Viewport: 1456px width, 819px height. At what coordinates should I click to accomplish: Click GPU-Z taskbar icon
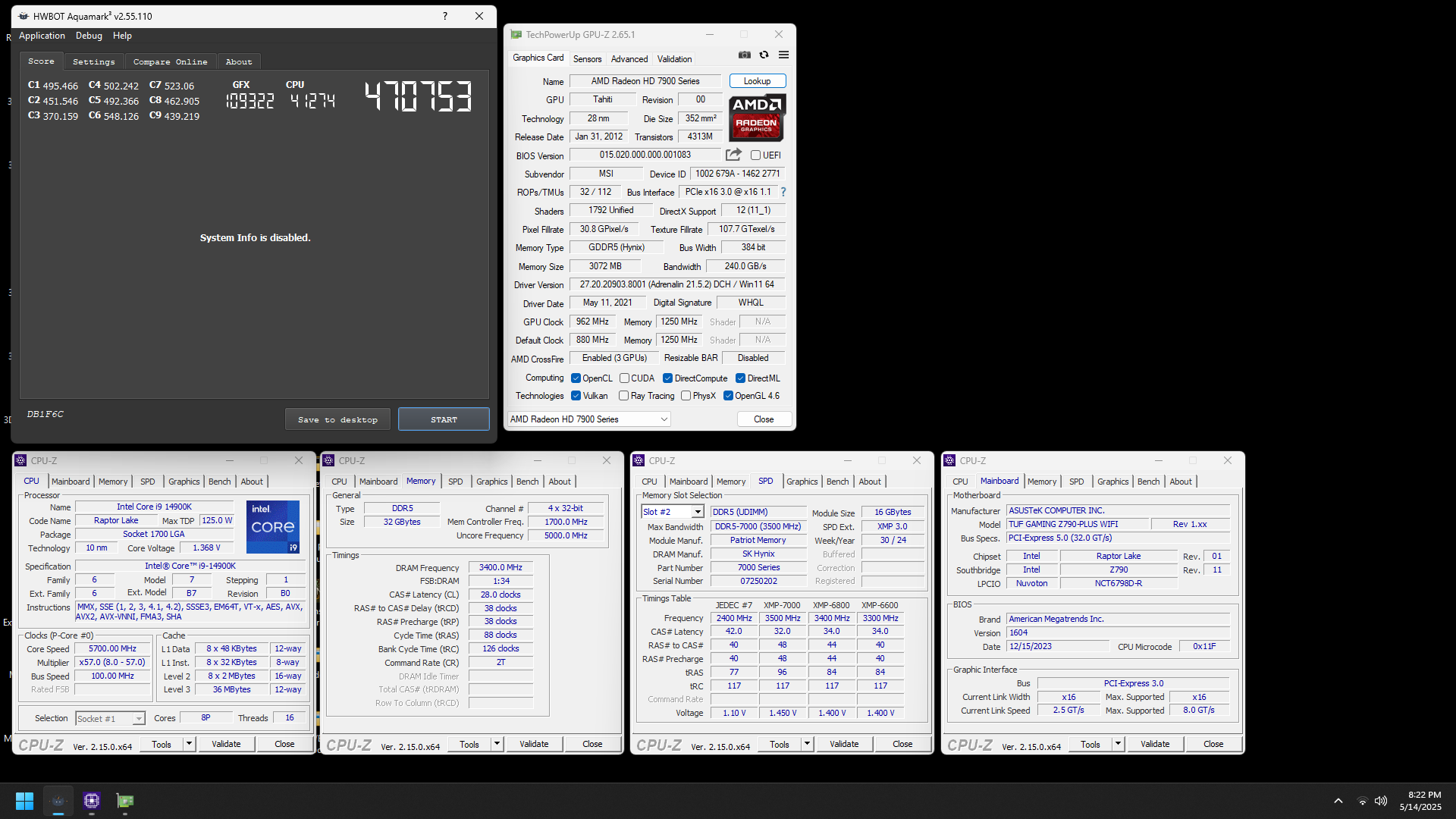(x=125, y=801)
